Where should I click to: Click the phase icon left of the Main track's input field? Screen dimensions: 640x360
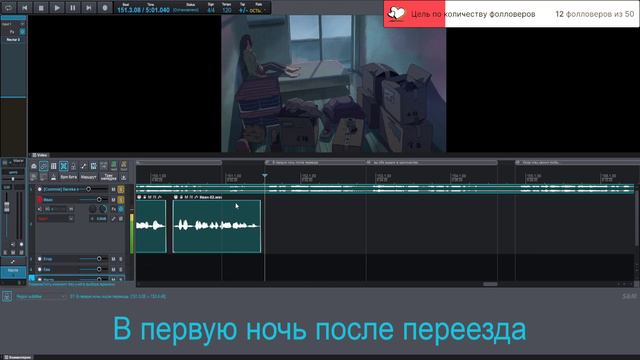[x=40, y=209]
